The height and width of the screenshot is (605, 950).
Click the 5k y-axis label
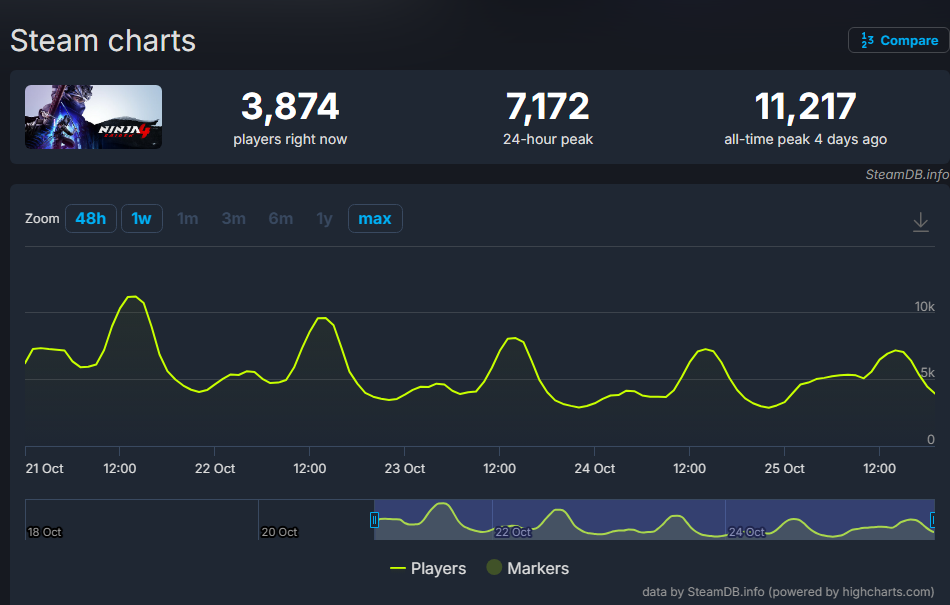[928, 372]
